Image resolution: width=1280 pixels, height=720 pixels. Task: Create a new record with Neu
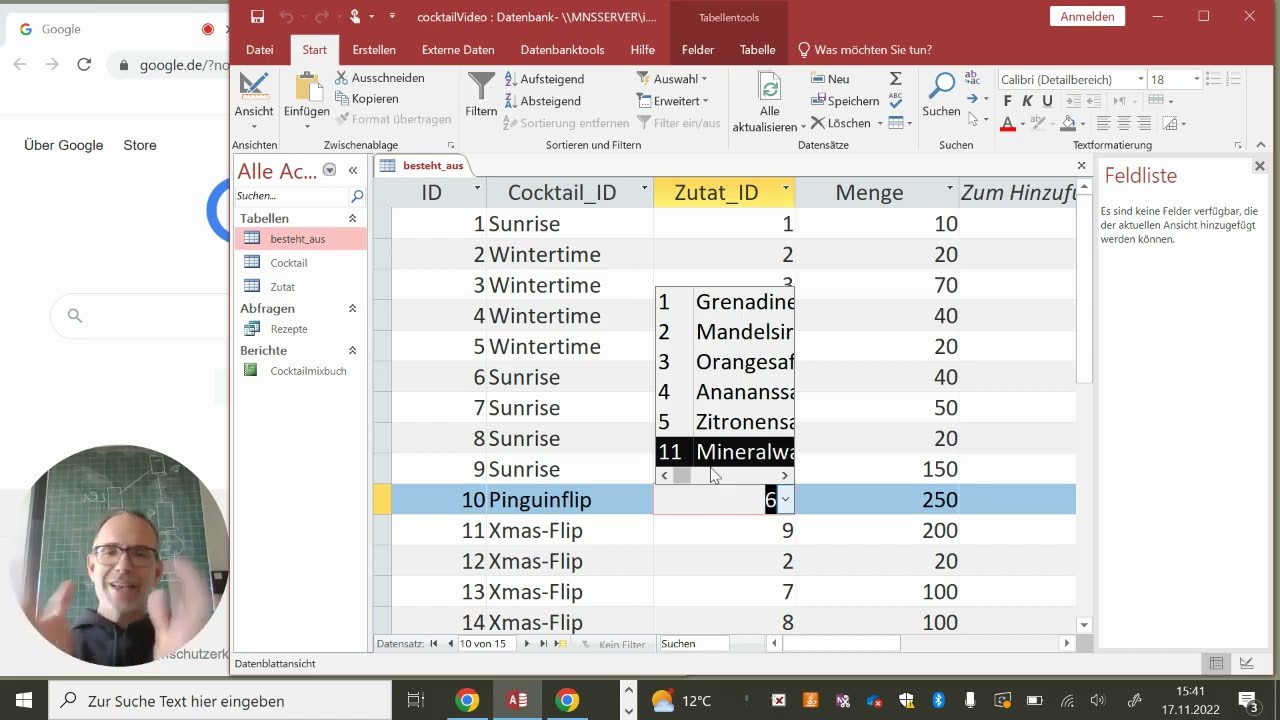pyautogui.click(x=830, y=79)
